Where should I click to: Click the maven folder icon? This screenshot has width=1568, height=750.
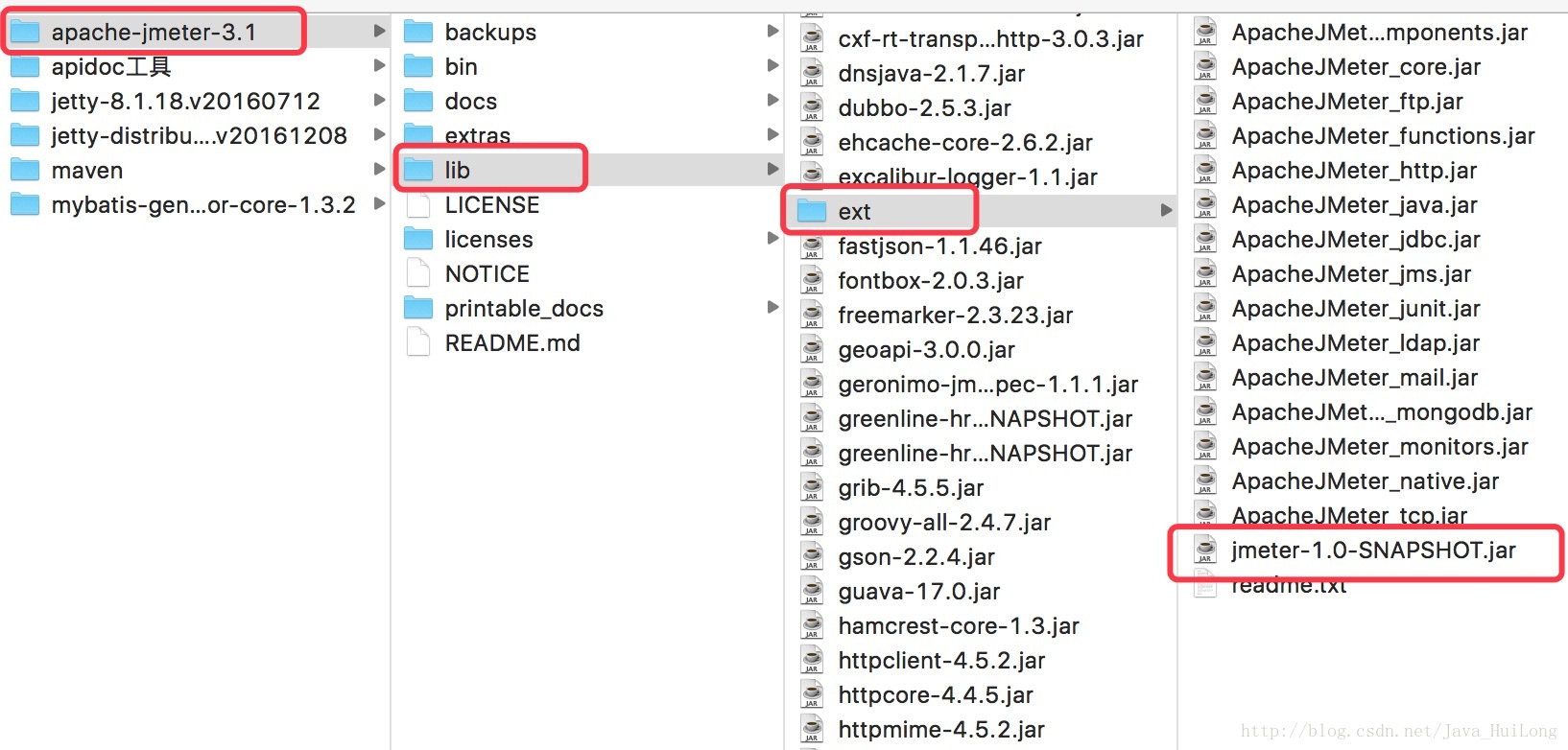25,170
